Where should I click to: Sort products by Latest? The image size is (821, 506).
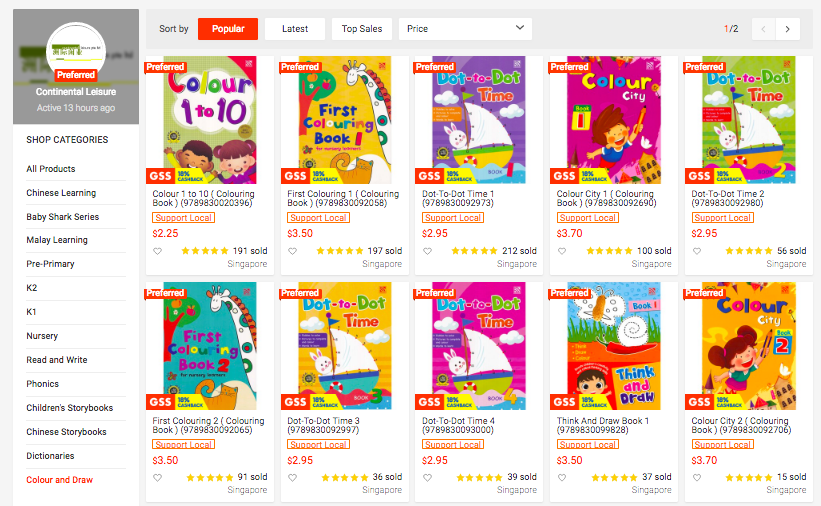click(x=295, y=29)
